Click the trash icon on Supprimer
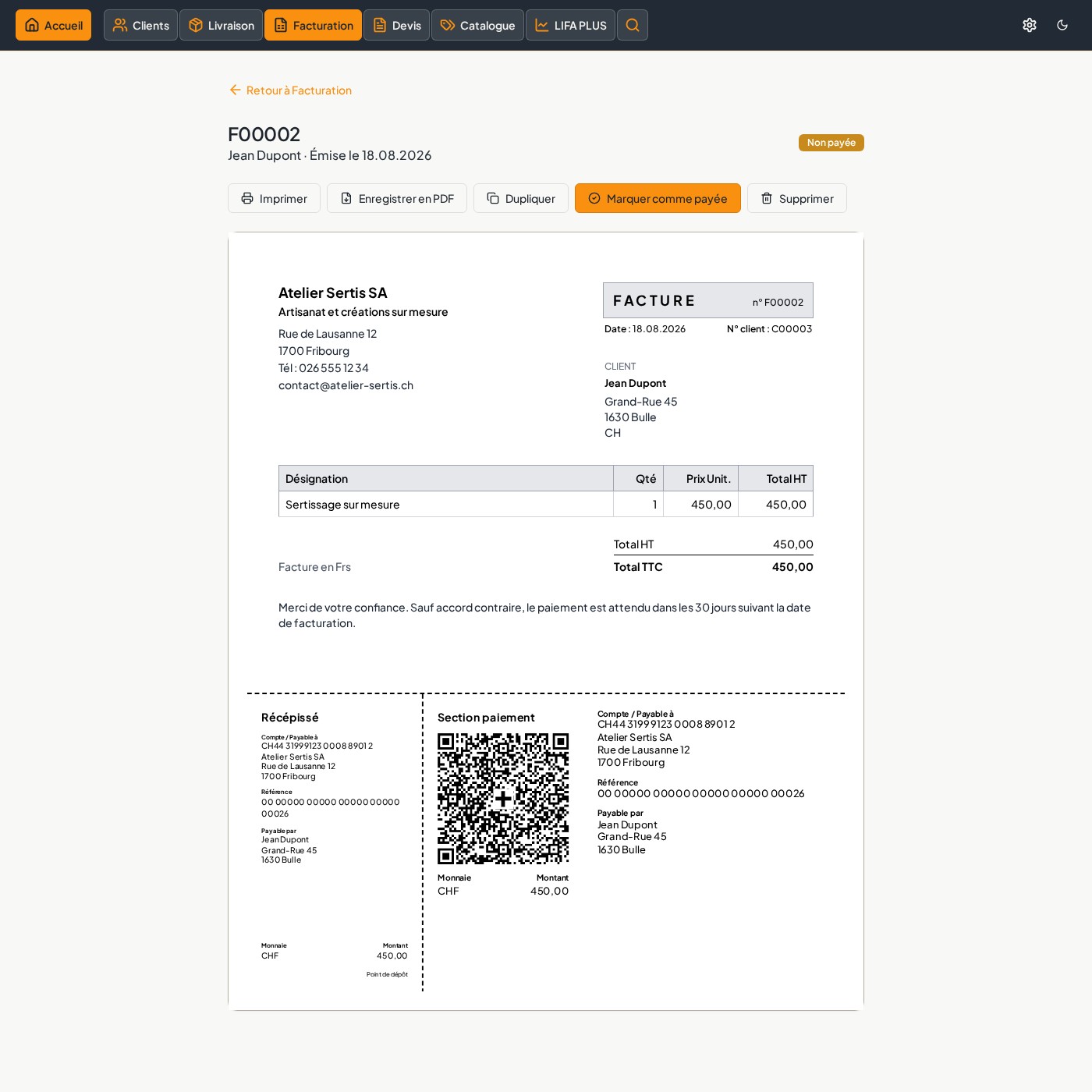Viewport: 1092px width, 1092px height. coord(767,198)
